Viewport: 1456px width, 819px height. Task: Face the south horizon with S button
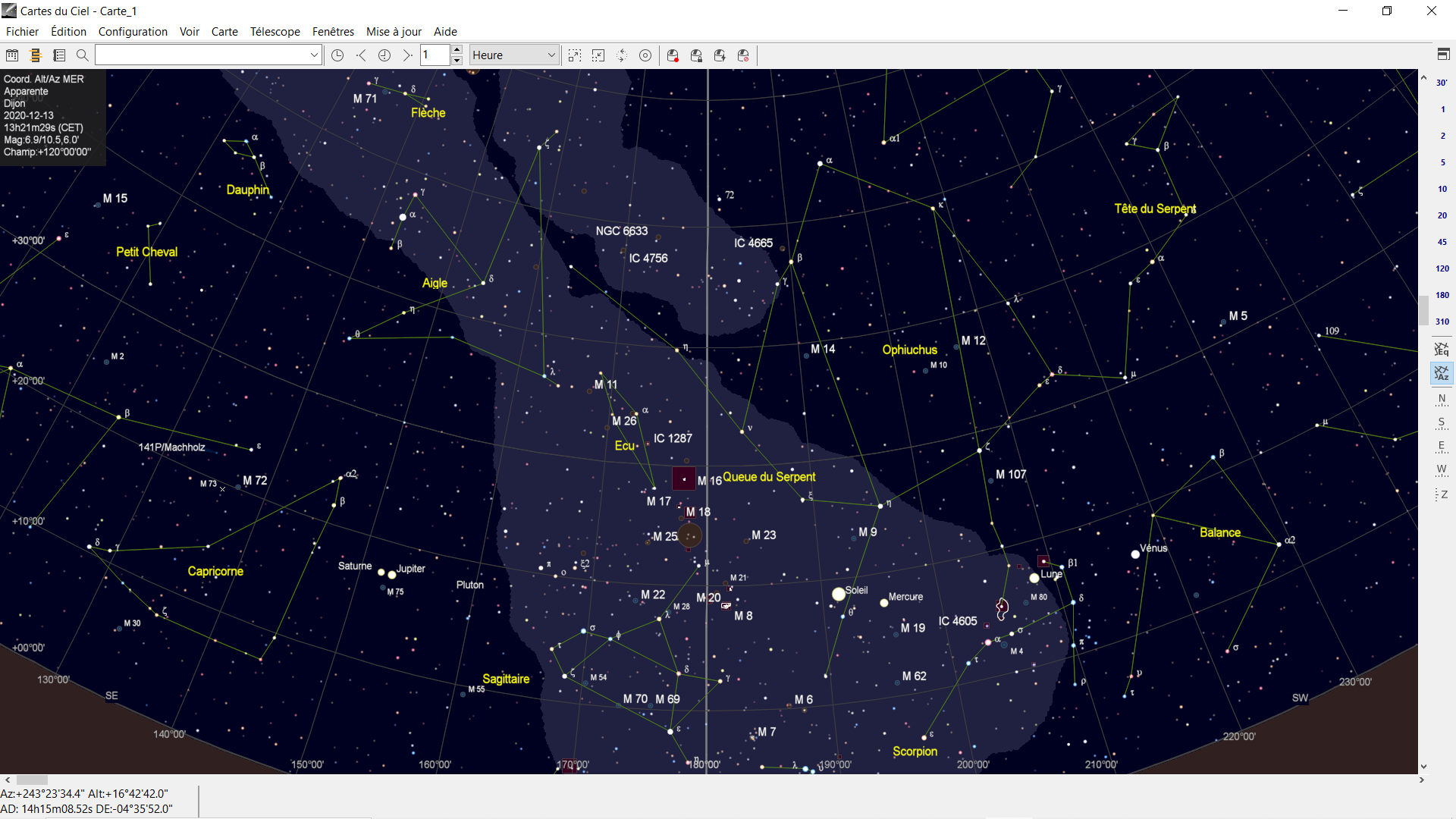pos(1442,422)
